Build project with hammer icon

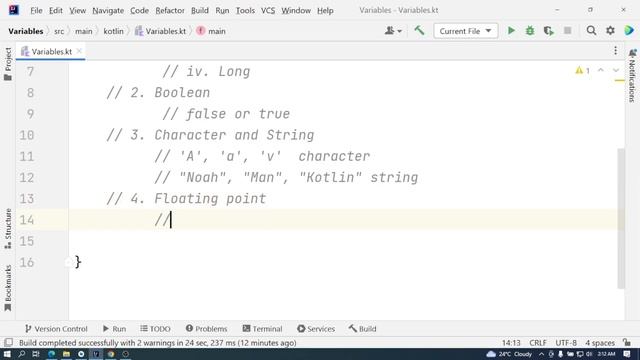(419, 31)
